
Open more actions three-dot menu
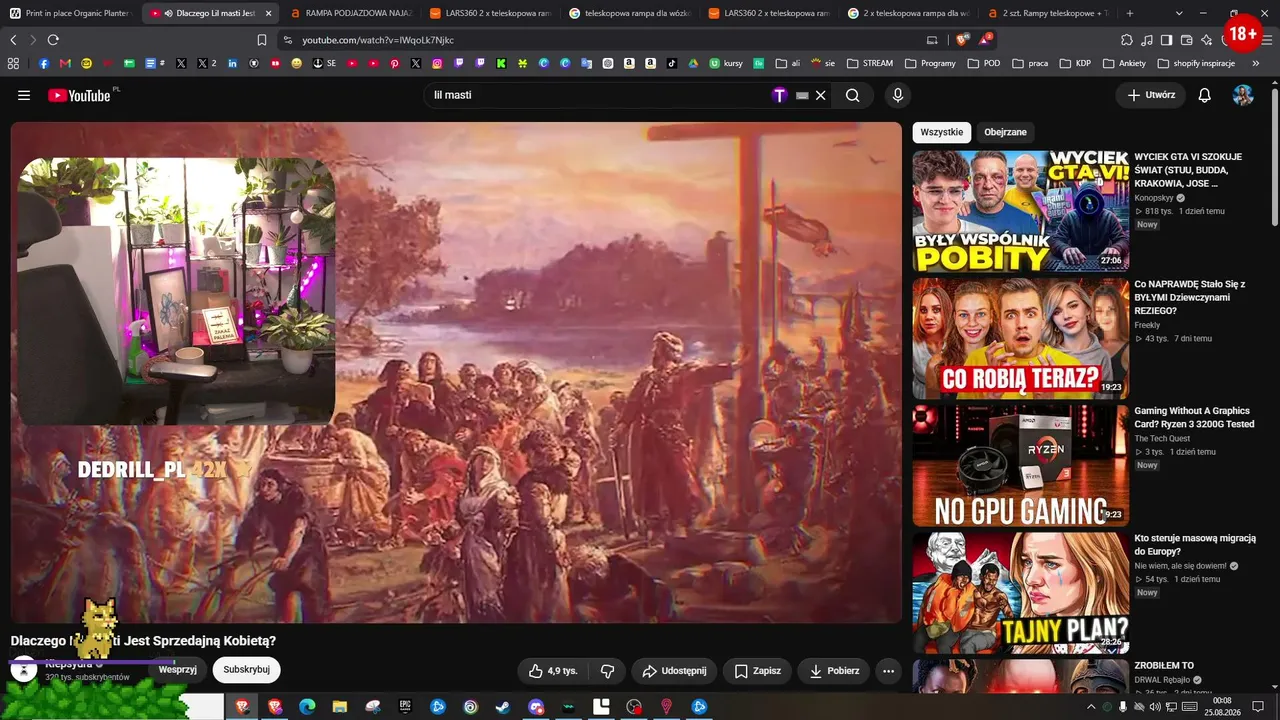tap(888, 670)
